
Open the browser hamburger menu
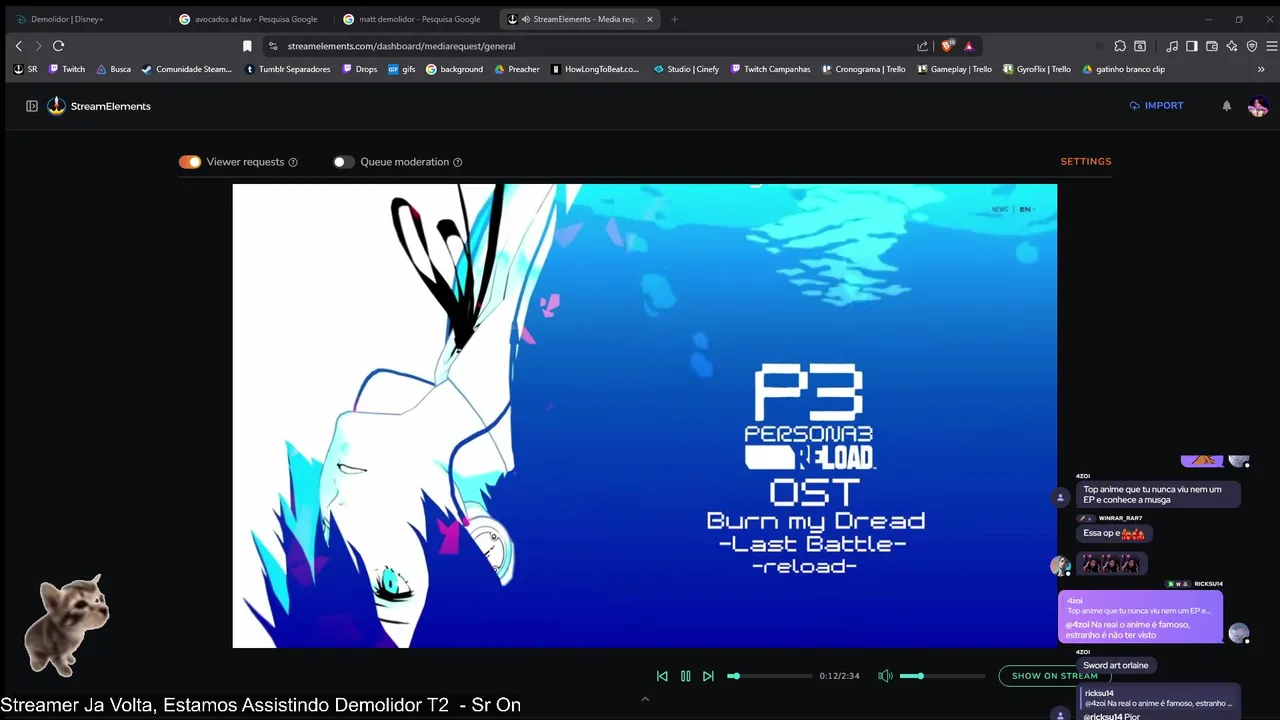point(1272,46)
